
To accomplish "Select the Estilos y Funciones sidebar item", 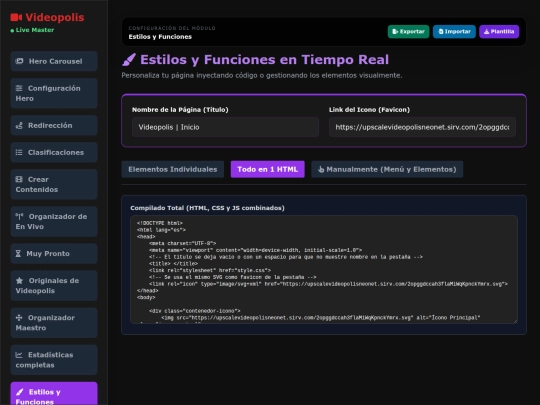I will pos(54,394).
